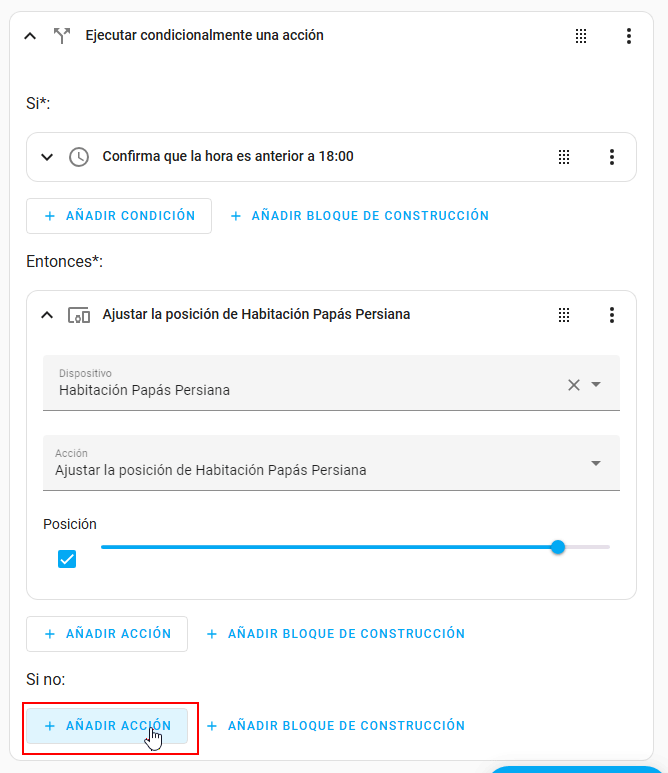Viewport: 668px width, 773px height.
Task: Click drag handle of the 18:00 time condition
Action: [x=564, y=157]
